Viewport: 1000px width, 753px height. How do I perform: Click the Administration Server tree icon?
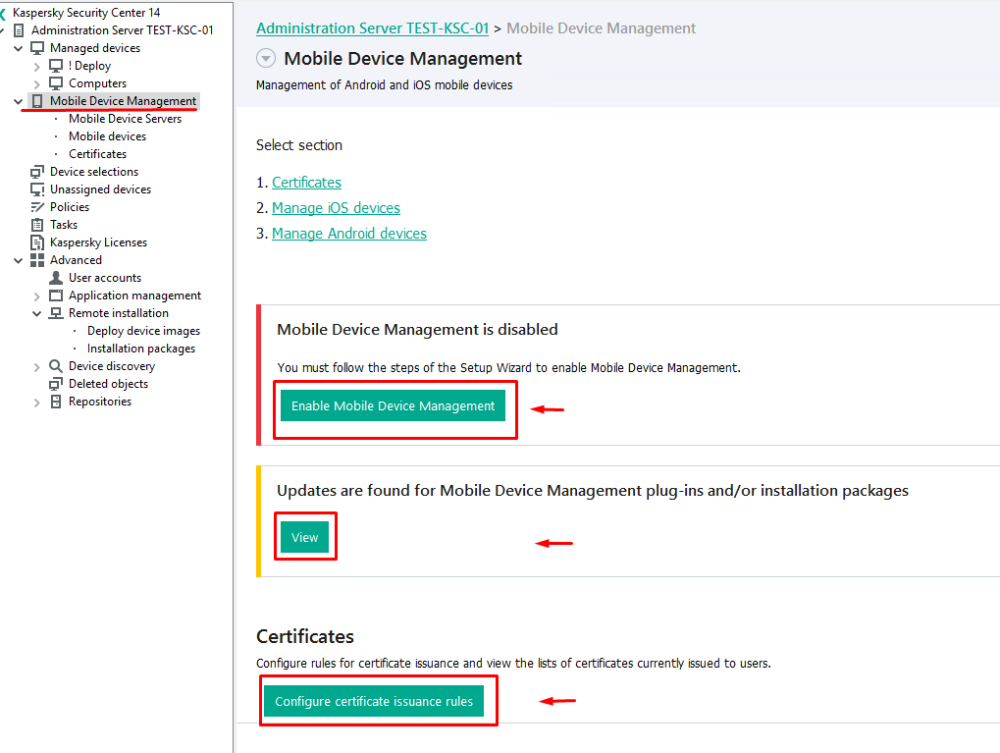19,31
